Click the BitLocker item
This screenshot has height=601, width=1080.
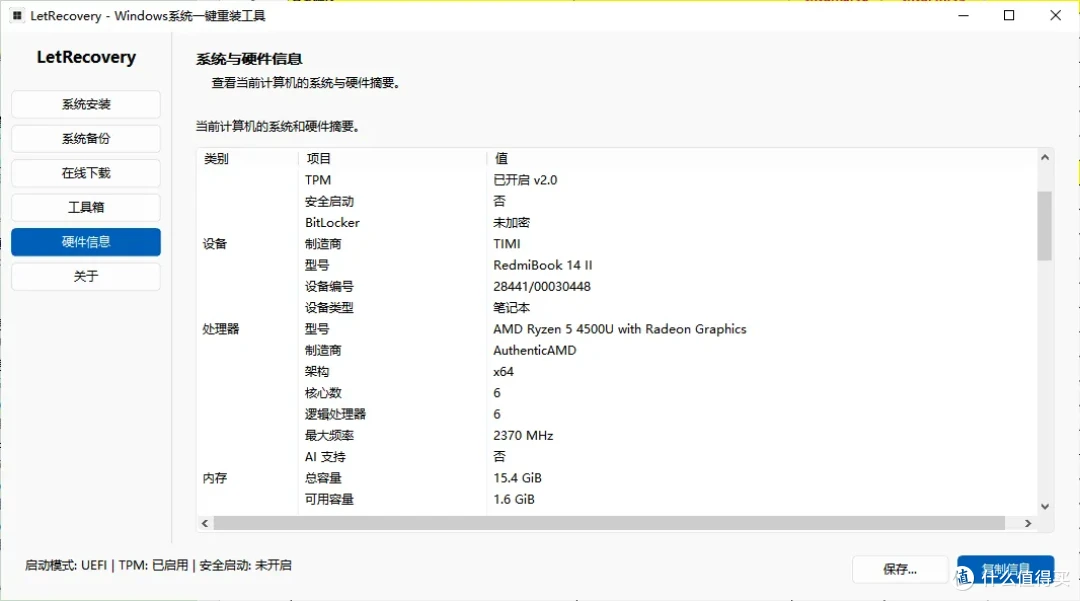[332, 222]
